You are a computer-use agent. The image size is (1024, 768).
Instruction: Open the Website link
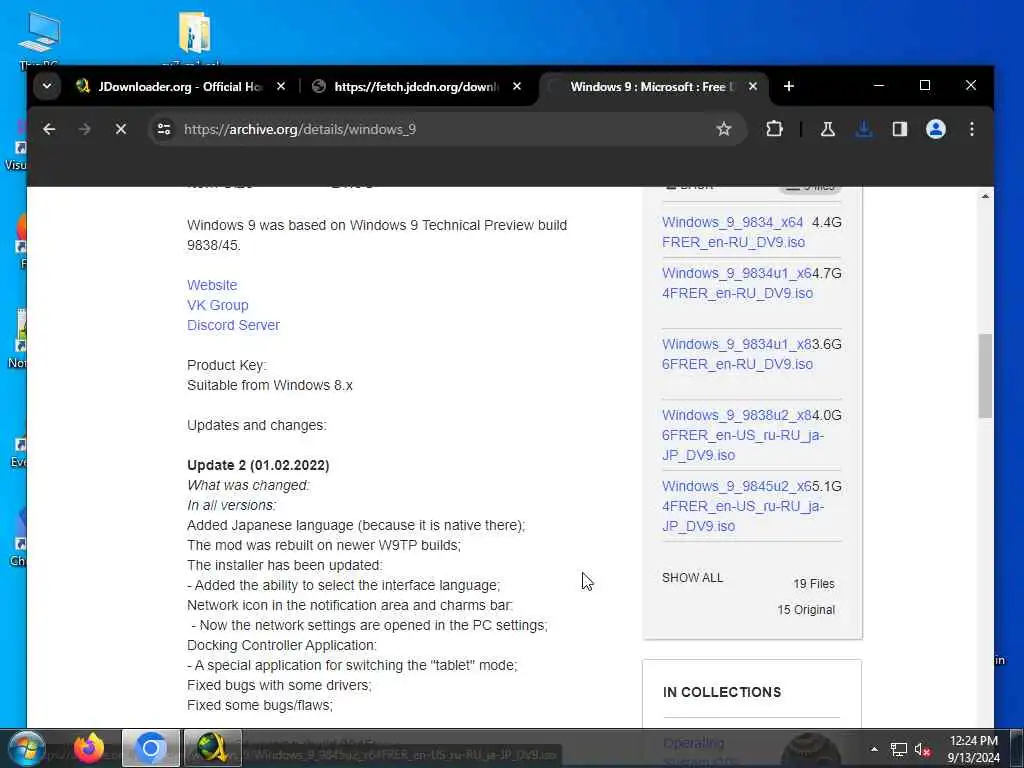tap(212, 285)
